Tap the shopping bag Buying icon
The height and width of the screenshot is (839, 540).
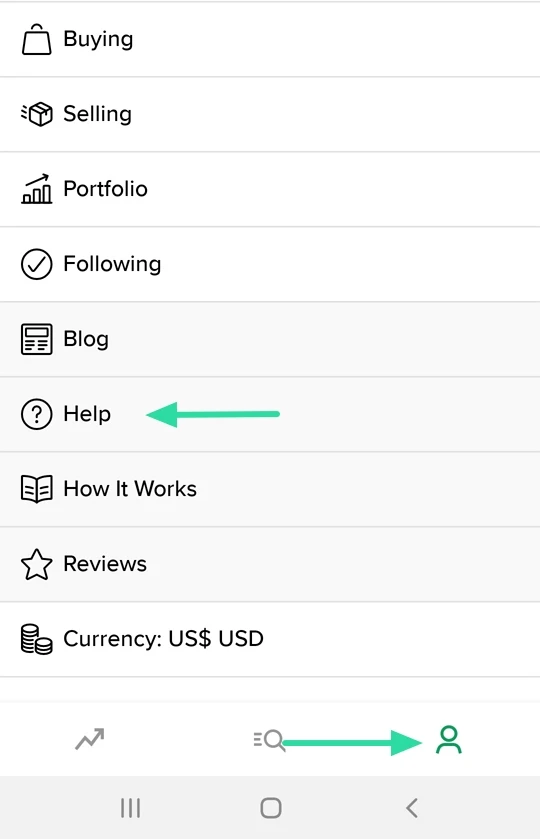(36, 39)
